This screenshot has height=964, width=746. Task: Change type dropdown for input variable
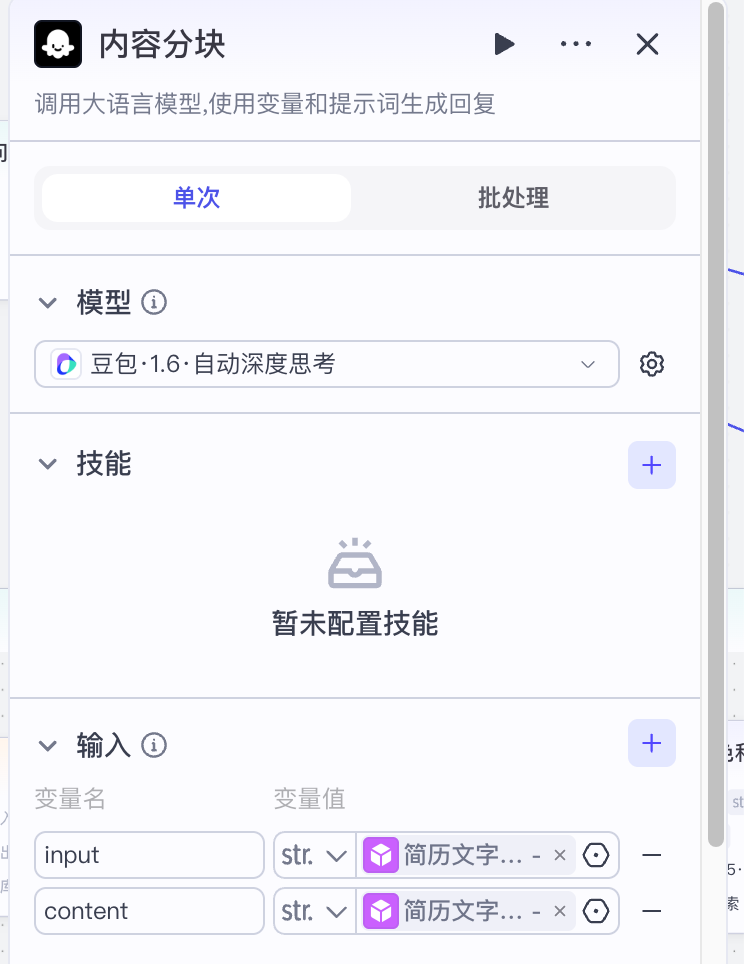tap(314, 855)
